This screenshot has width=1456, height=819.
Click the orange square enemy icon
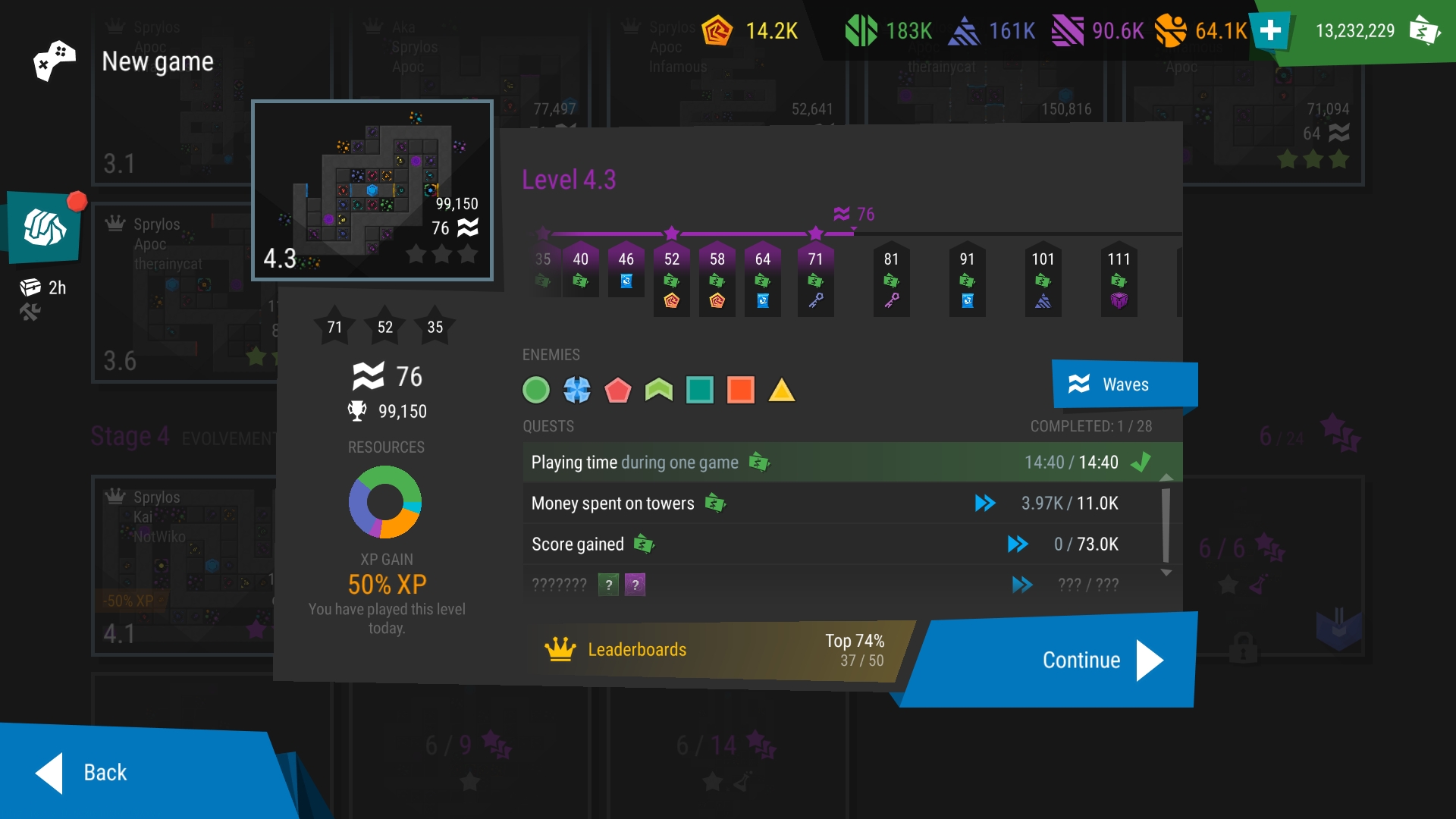point(741,390)
